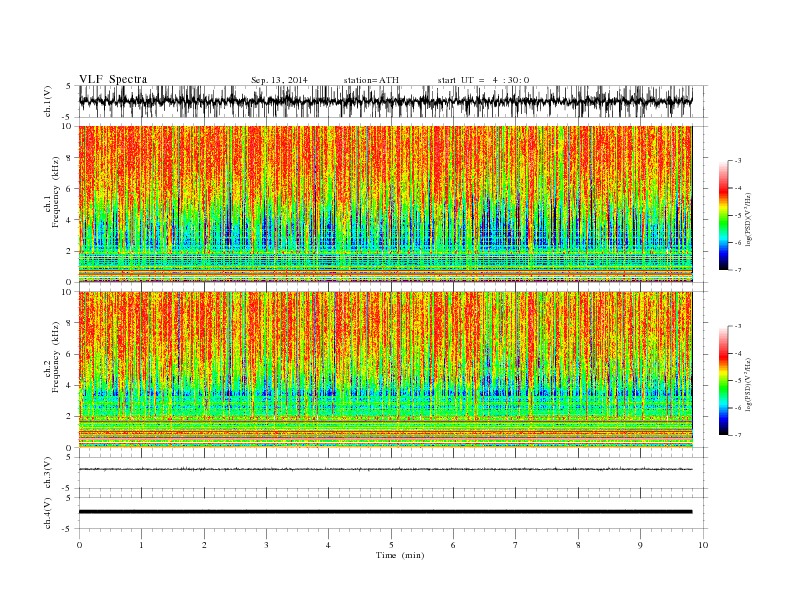Click the ch.1 spectrogram color bar
The width and height of the screenshot is (792, 612).
(723, 215)
